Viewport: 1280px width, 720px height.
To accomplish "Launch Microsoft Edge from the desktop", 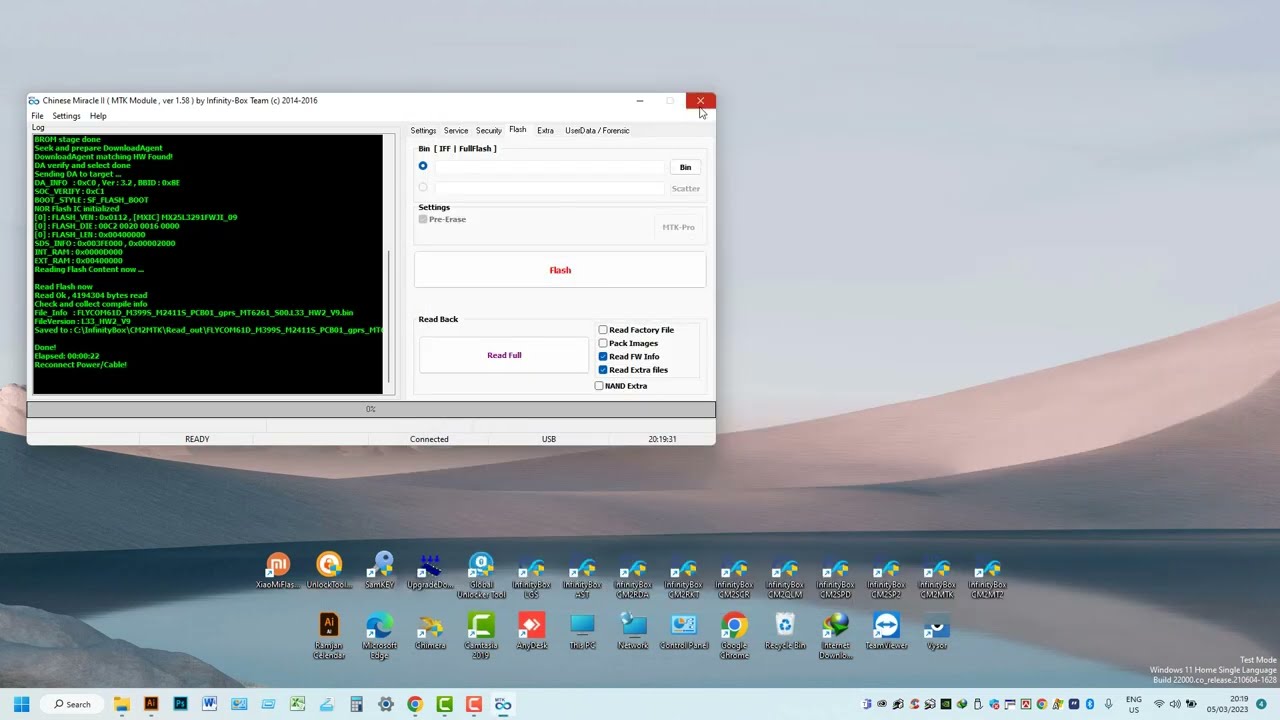I will [x=380, y=636].
